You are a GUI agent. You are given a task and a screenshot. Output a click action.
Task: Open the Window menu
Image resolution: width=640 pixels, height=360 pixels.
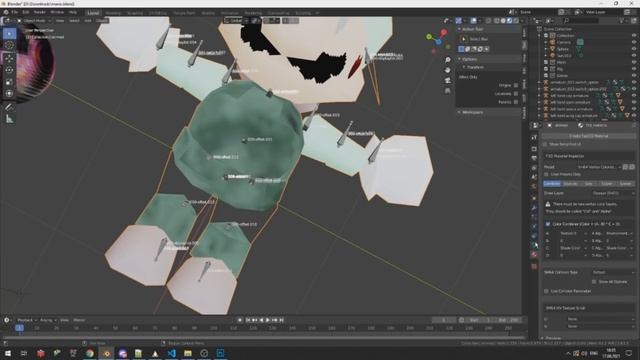tap(57, 12)
